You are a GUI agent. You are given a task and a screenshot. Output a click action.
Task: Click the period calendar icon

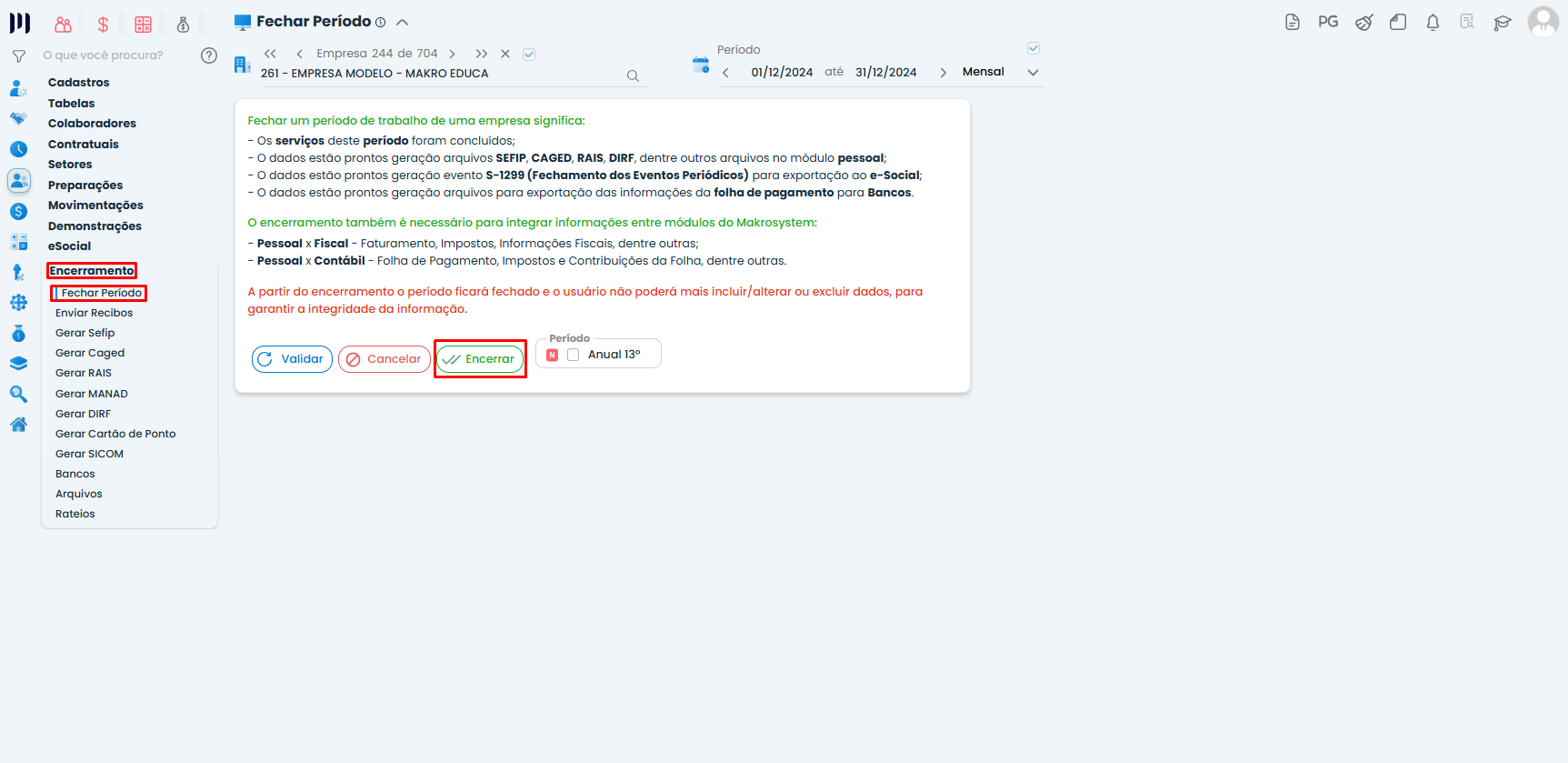coord(701,65)
